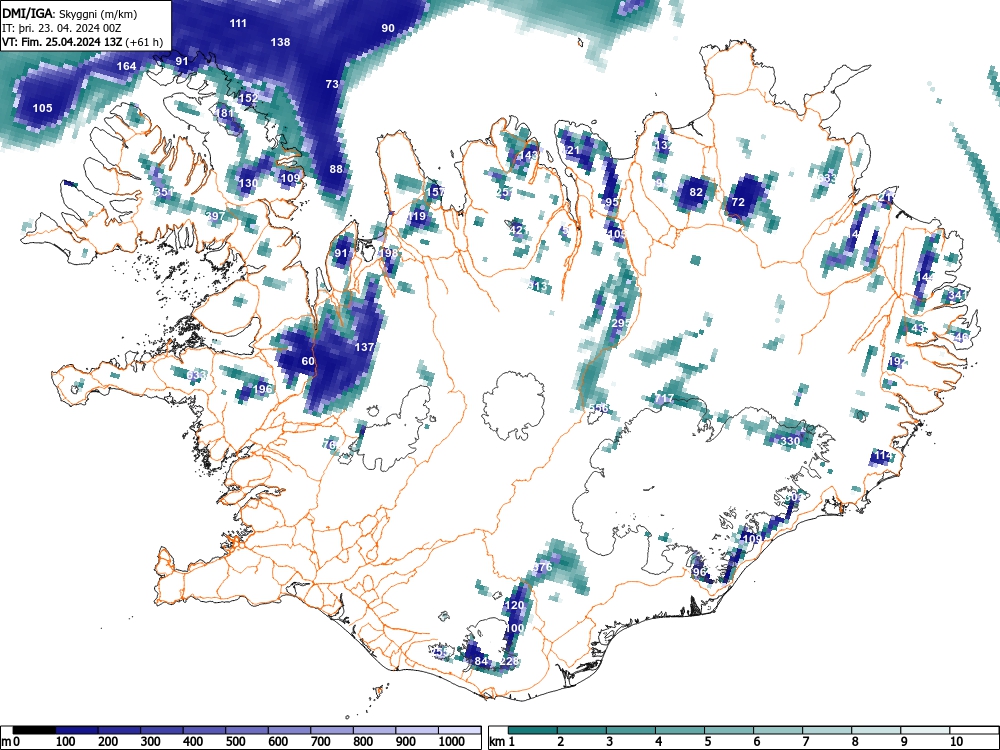Screen dimensions: 1000x750
Task: Click the map value '105'
Action: (42, 108)
